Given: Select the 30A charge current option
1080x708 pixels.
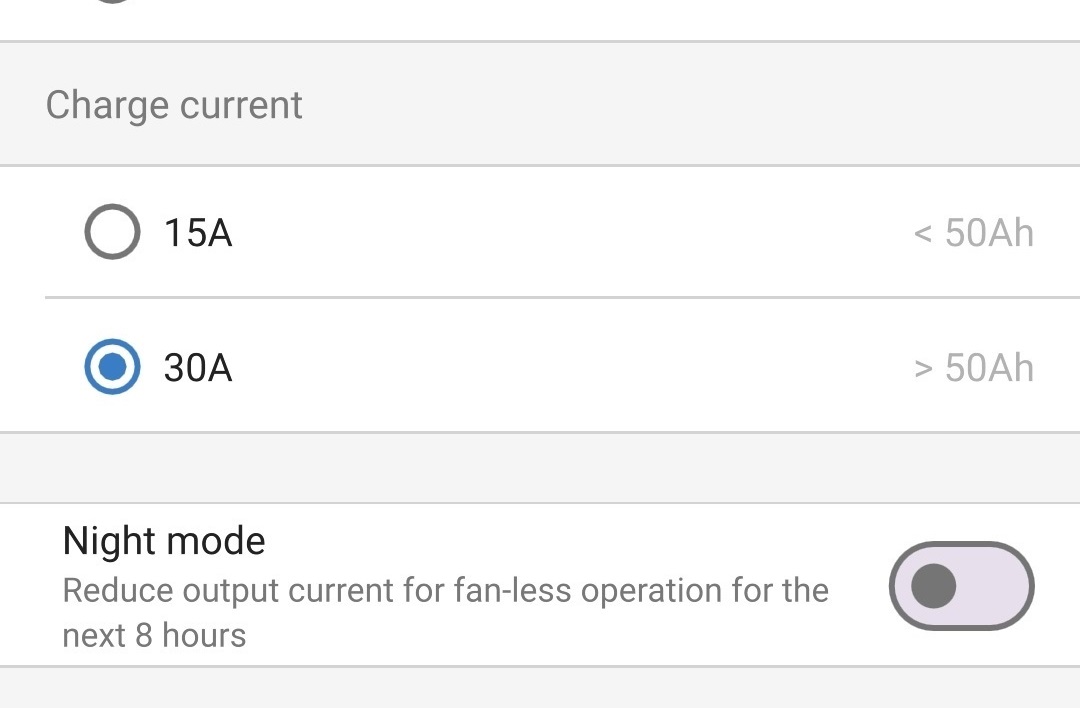Looking at the screenshot, I should (111, 367).
